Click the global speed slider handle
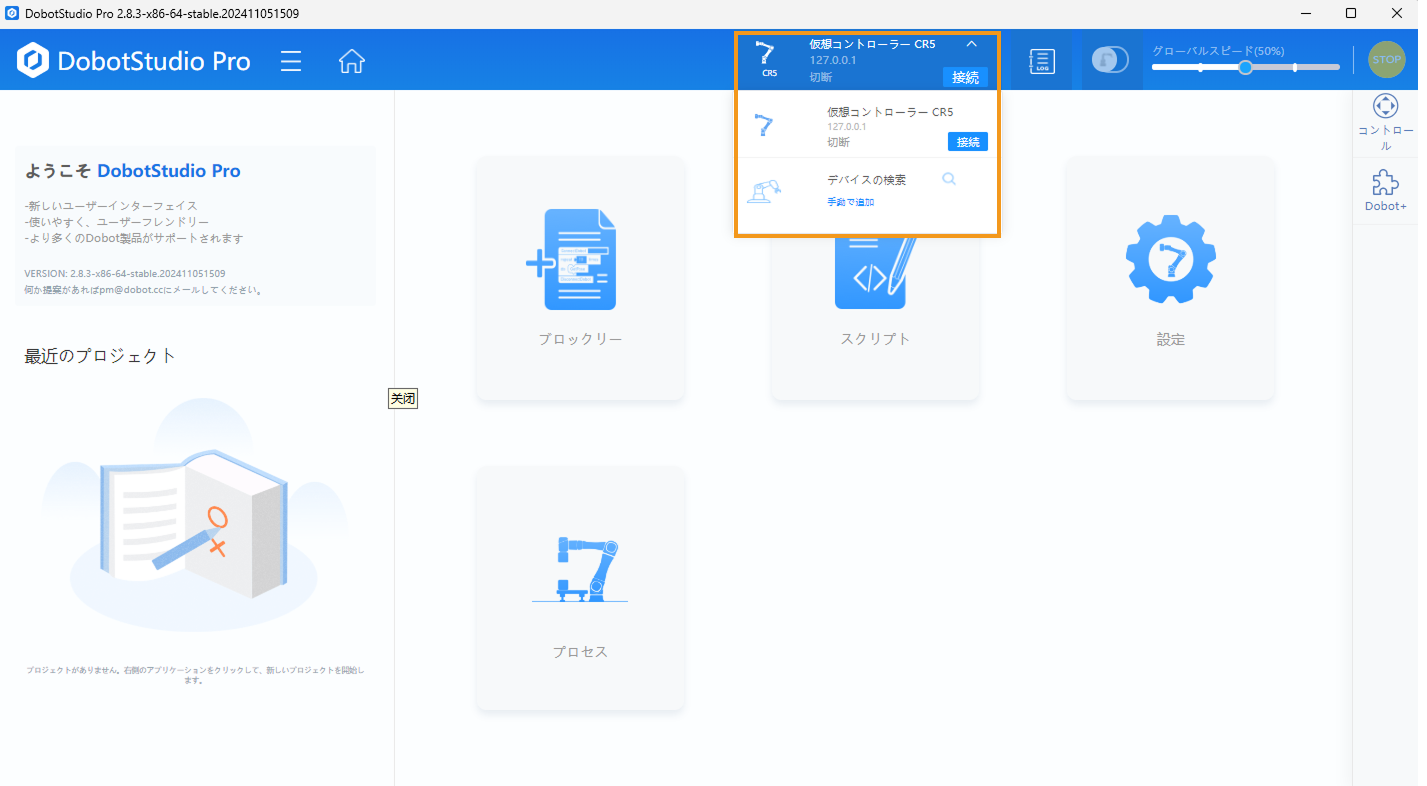 click(1245, 67)
